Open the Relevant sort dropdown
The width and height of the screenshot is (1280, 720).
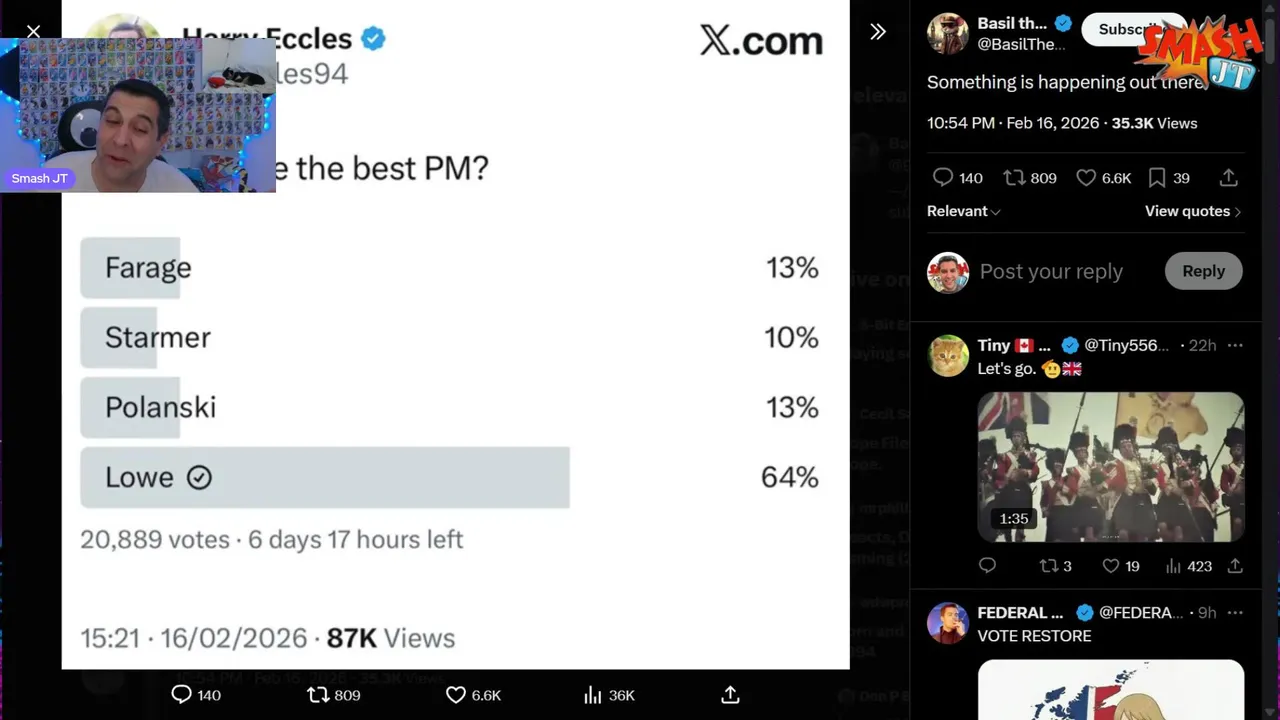coord(963,211)
